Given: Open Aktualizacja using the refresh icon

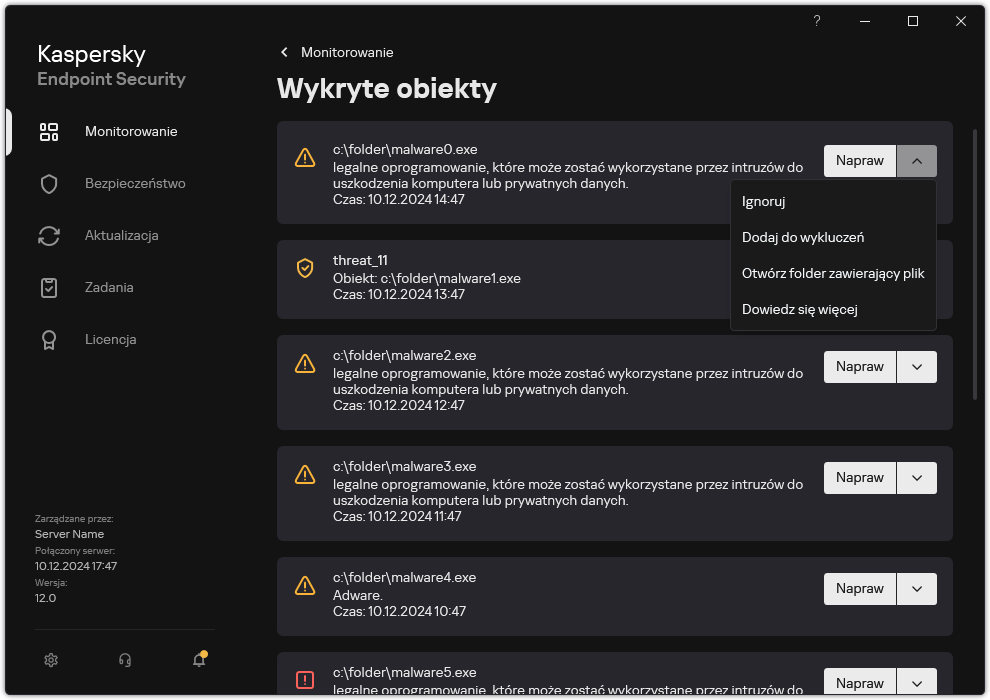Looking at the screenshot, I should click(x=49, y=235).
